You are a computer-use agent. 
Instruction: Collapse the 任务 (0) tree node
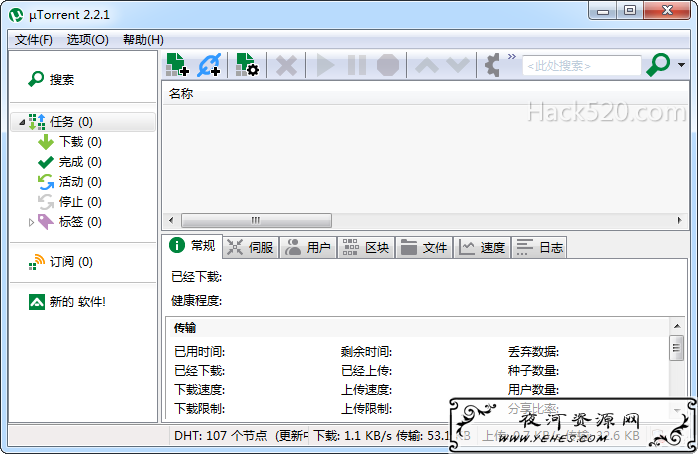22,122
